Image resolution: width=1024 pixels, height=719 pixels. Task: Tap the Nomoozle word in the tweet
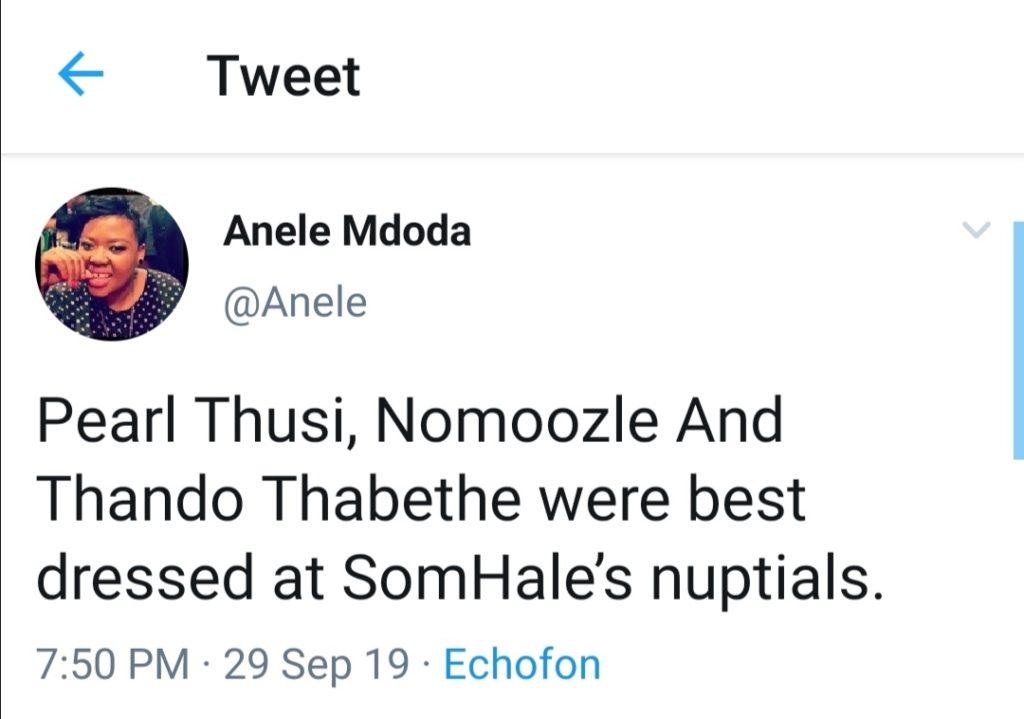coord(517,421)
